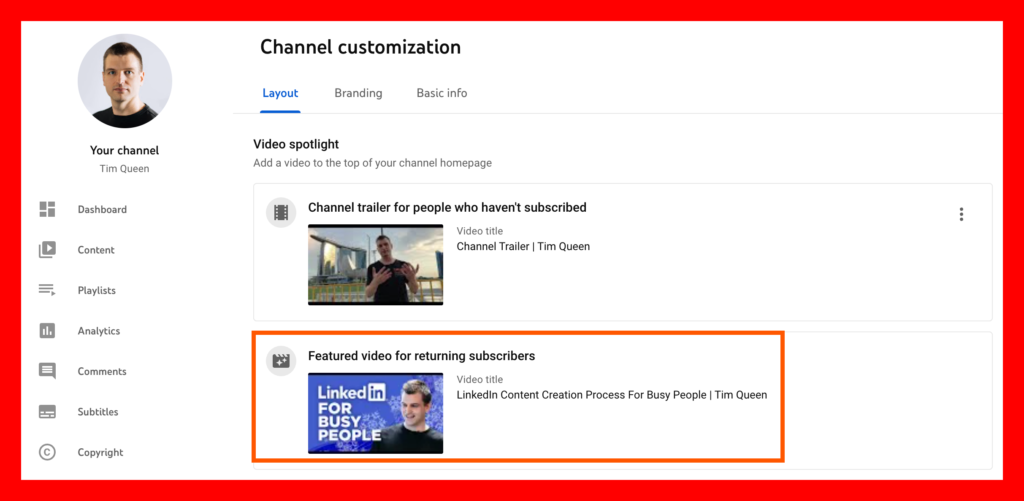Open the Comments speech bubble icon
1024x501 pixels.
[47, 371]
